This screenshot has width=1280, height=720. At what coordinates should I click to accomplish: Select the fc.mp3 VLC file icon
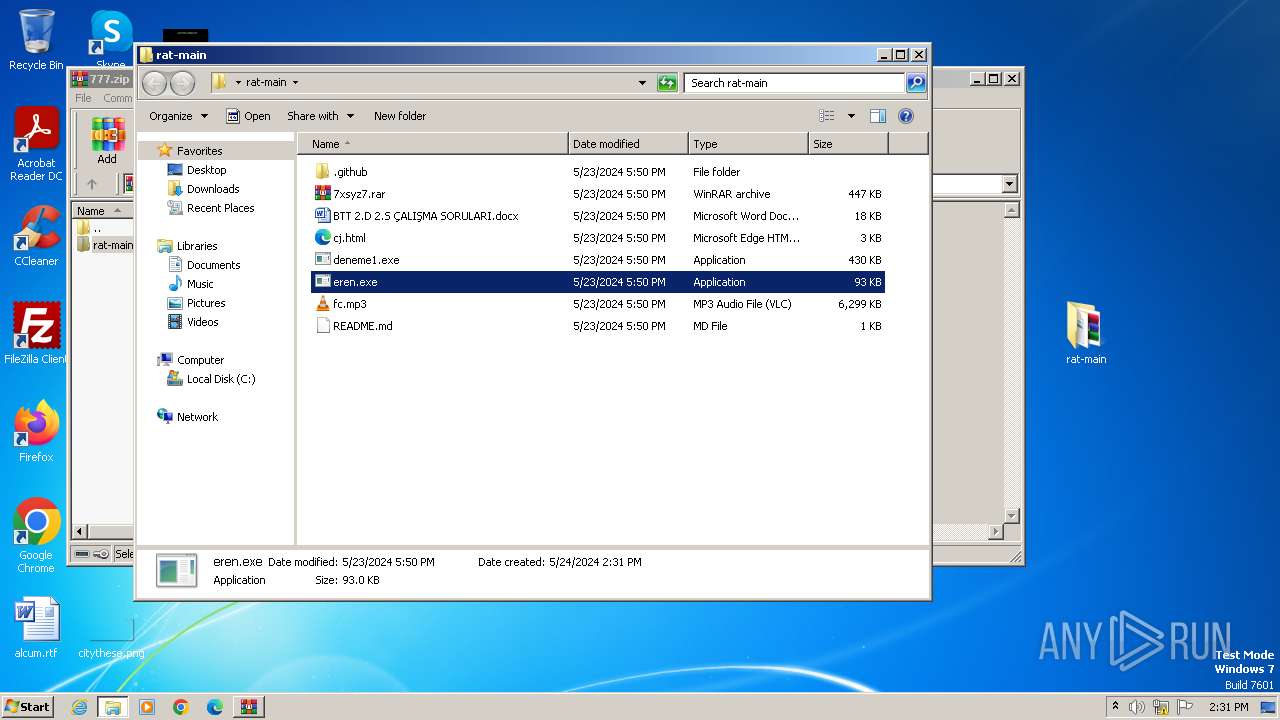point(322,304)
